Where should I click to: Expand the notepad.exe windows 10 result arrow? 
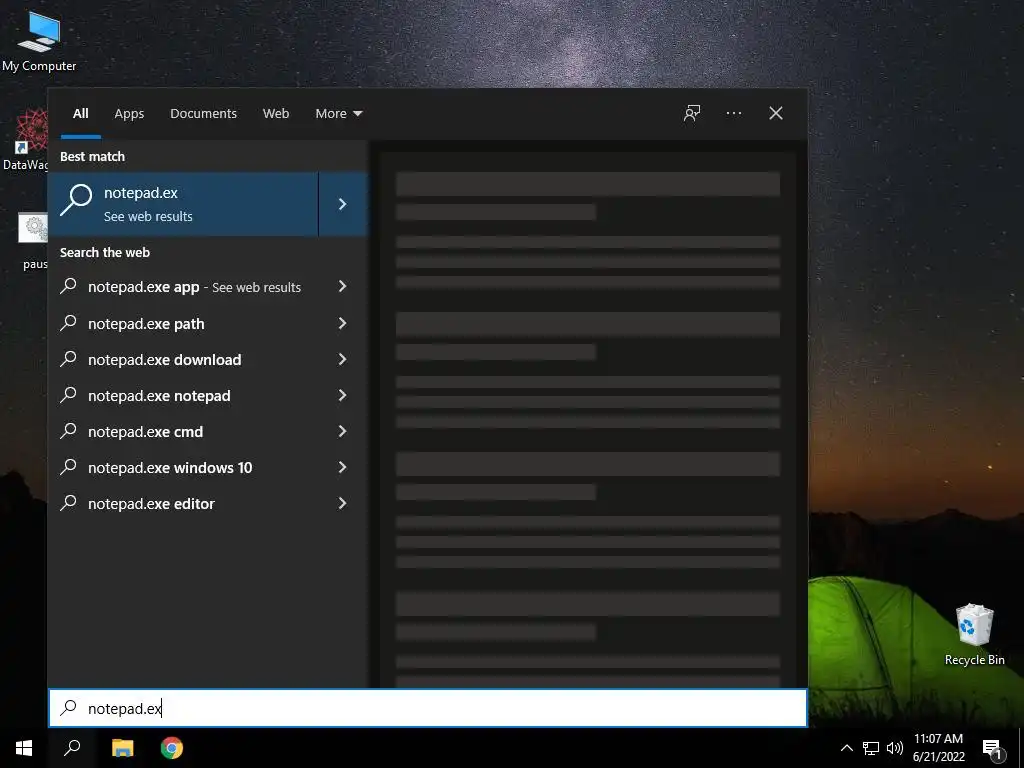(342, 466)
